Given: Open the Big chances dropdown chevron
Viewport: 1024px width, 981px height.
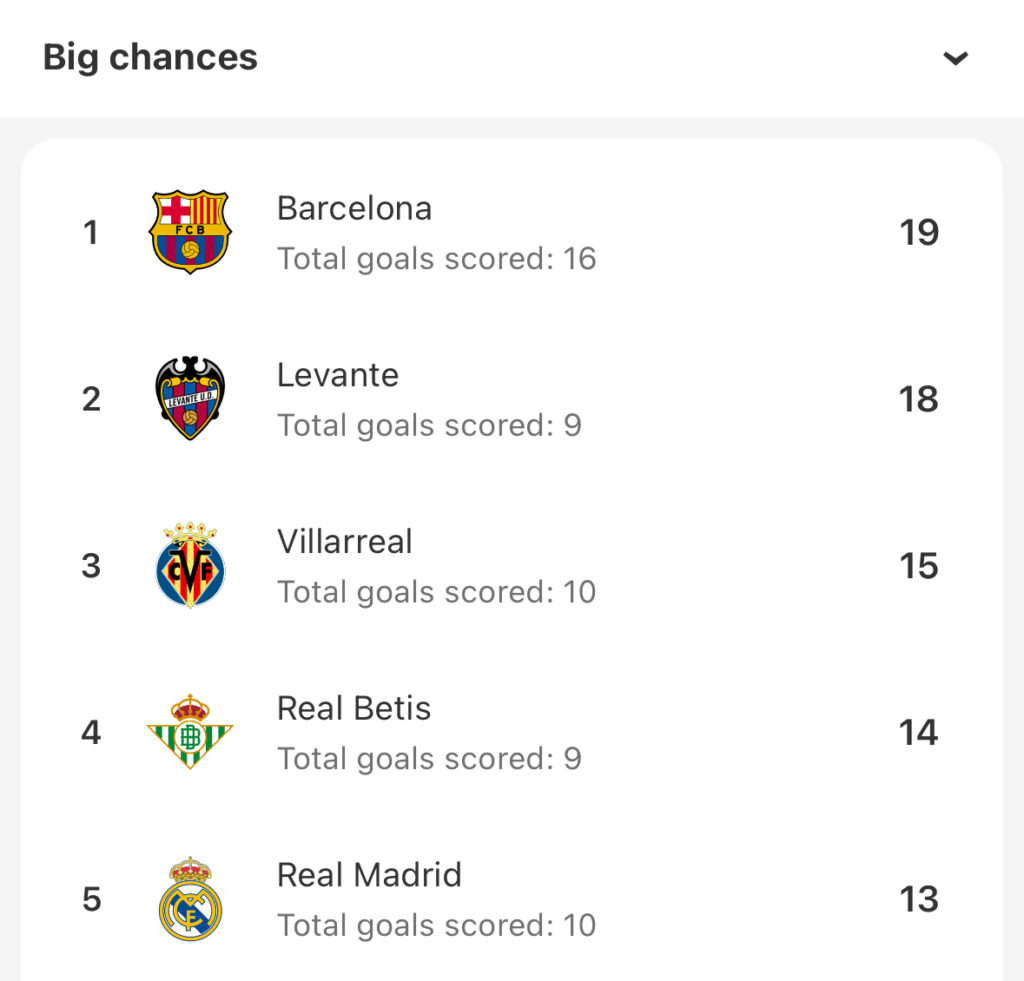Looking at the screenshot, I should coord(955,59).
